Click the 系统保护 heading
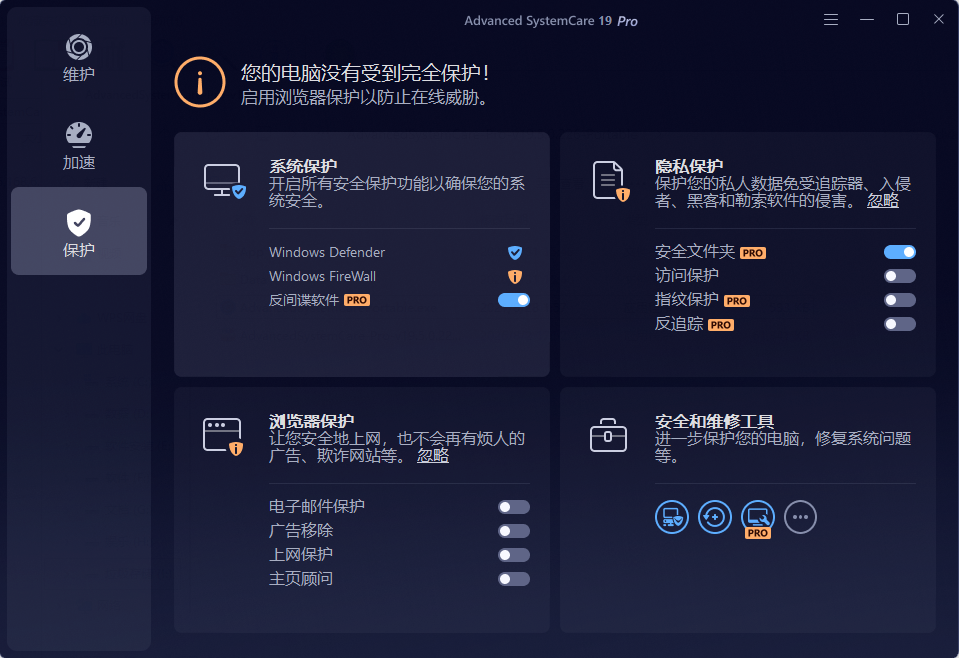The image size is (959, 658). (303, 166)
